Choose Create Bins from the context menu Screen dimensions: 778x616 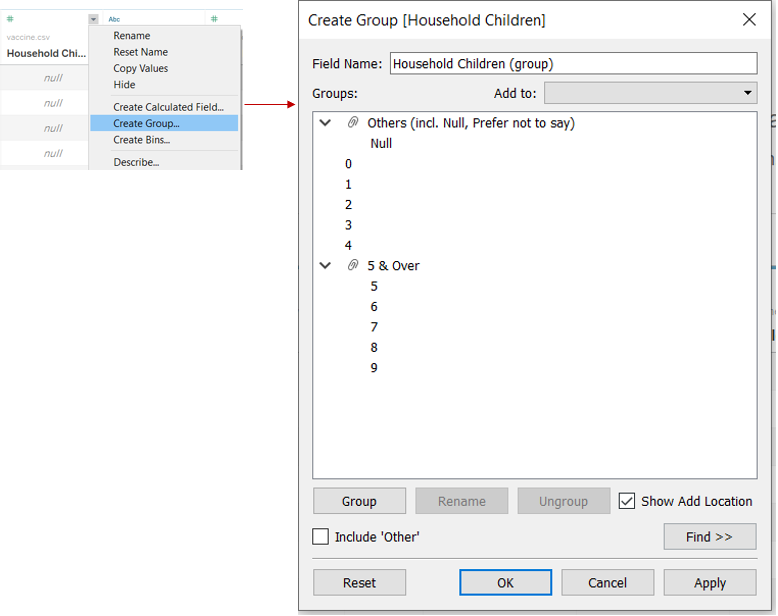click(142, 140)
